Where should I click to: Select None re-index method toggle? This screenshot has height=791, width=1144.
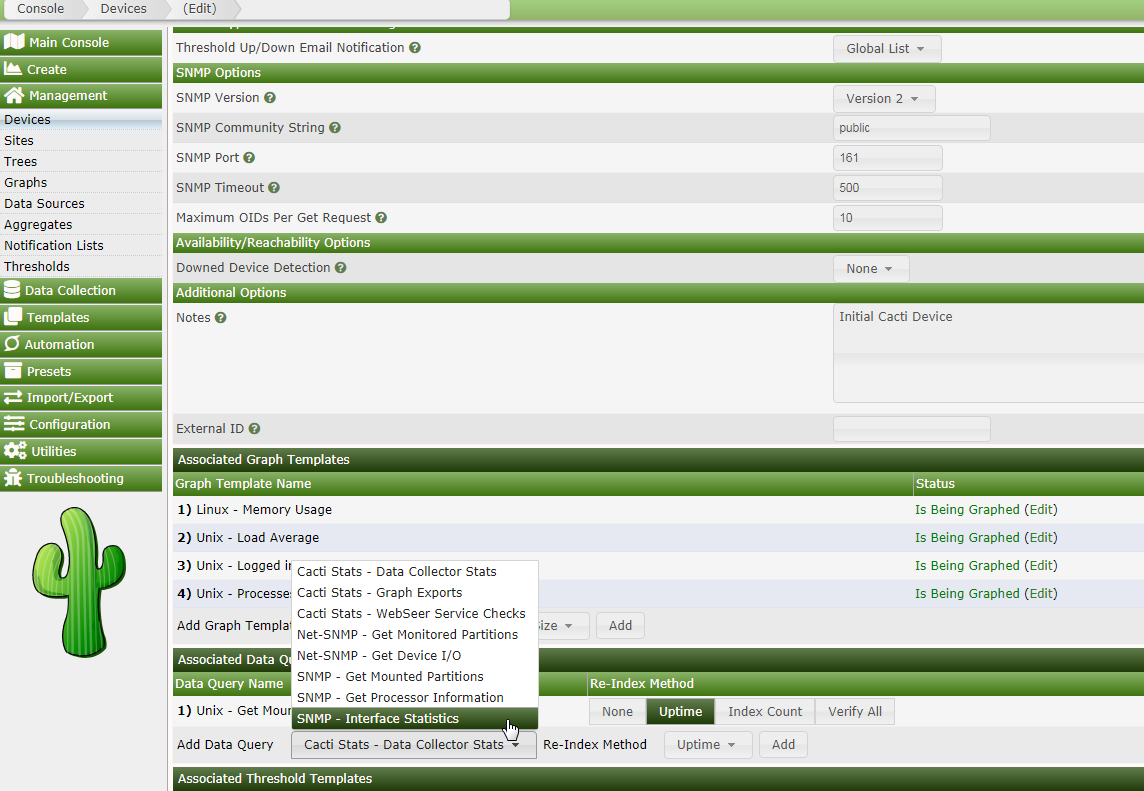[617, 711]
